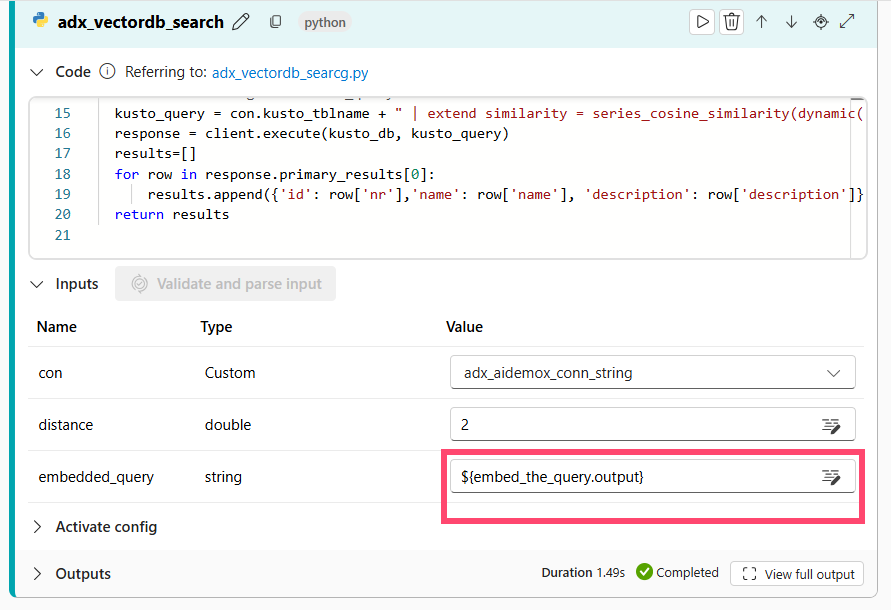Open editor icon for embedded_query value
The height and width of the screenshot is (610, 891).
[831, 477]
